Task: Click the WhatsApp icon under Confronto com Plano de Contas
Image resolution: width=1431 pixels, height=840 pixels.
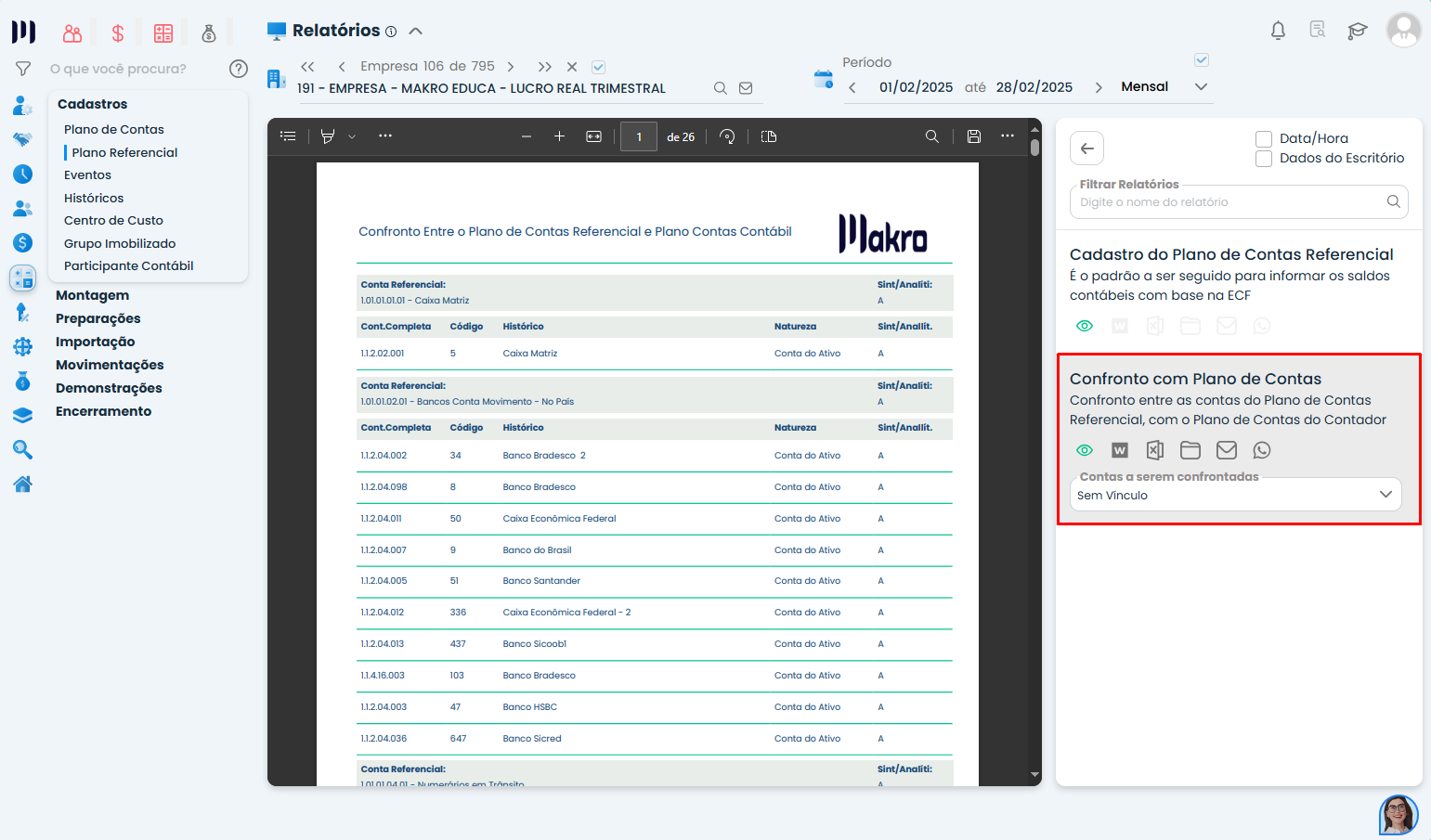Action: 1261,450
